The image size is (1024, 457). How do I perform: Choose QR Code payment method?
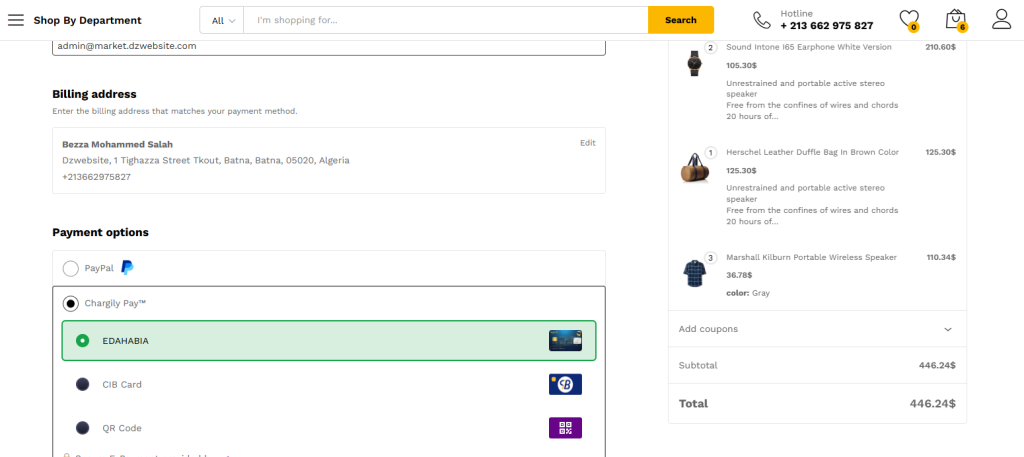[82, 428]
